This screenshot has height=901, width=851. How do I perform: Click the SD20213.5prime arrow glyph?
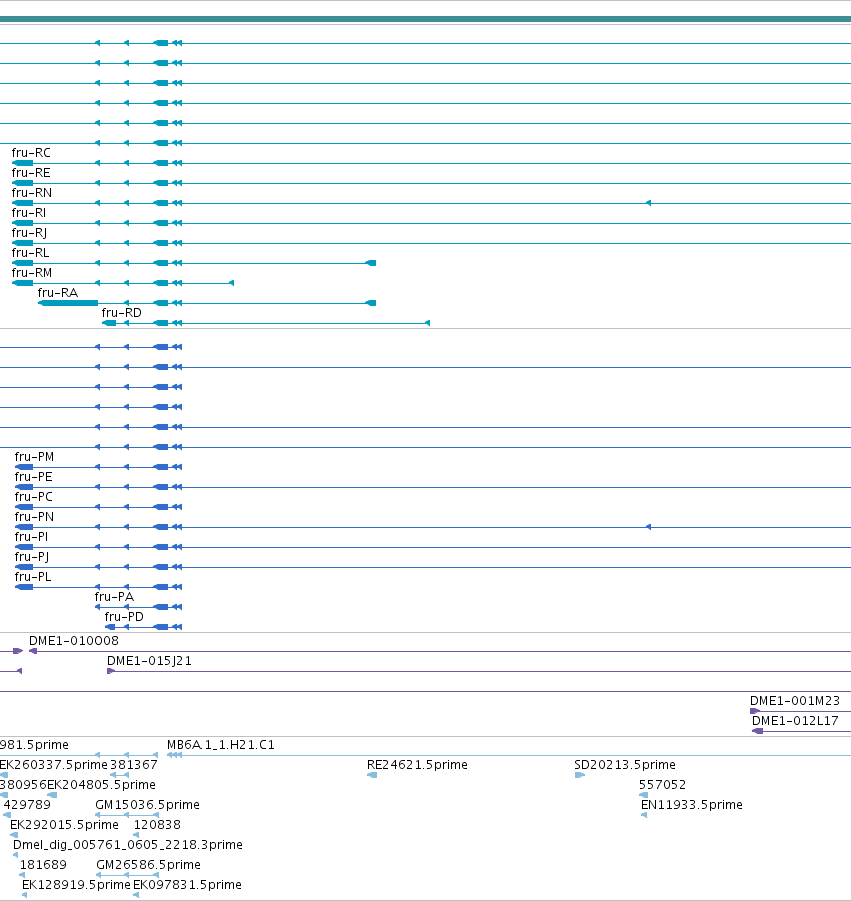(580, 775)
